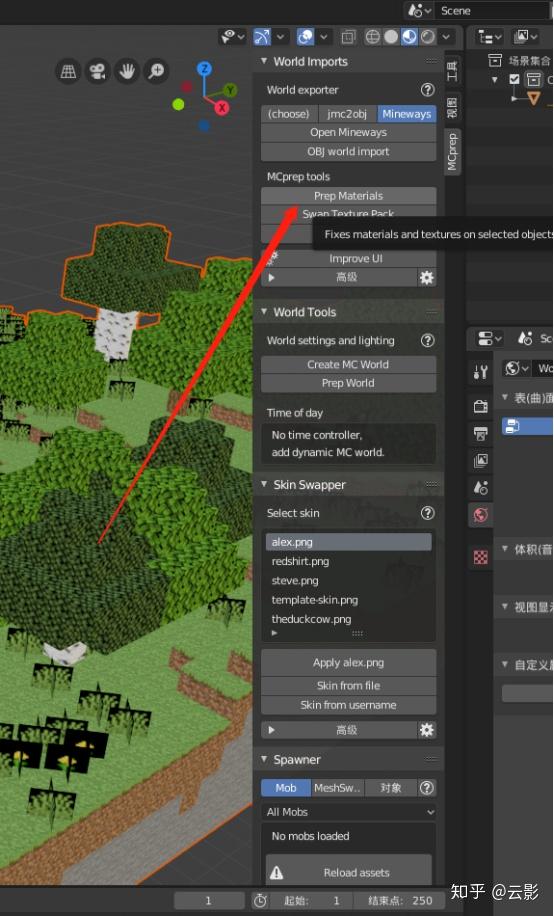Open overlay options dropdown arrow
The width and height of the screenshot is (554, 916).
tap(324, 37)
